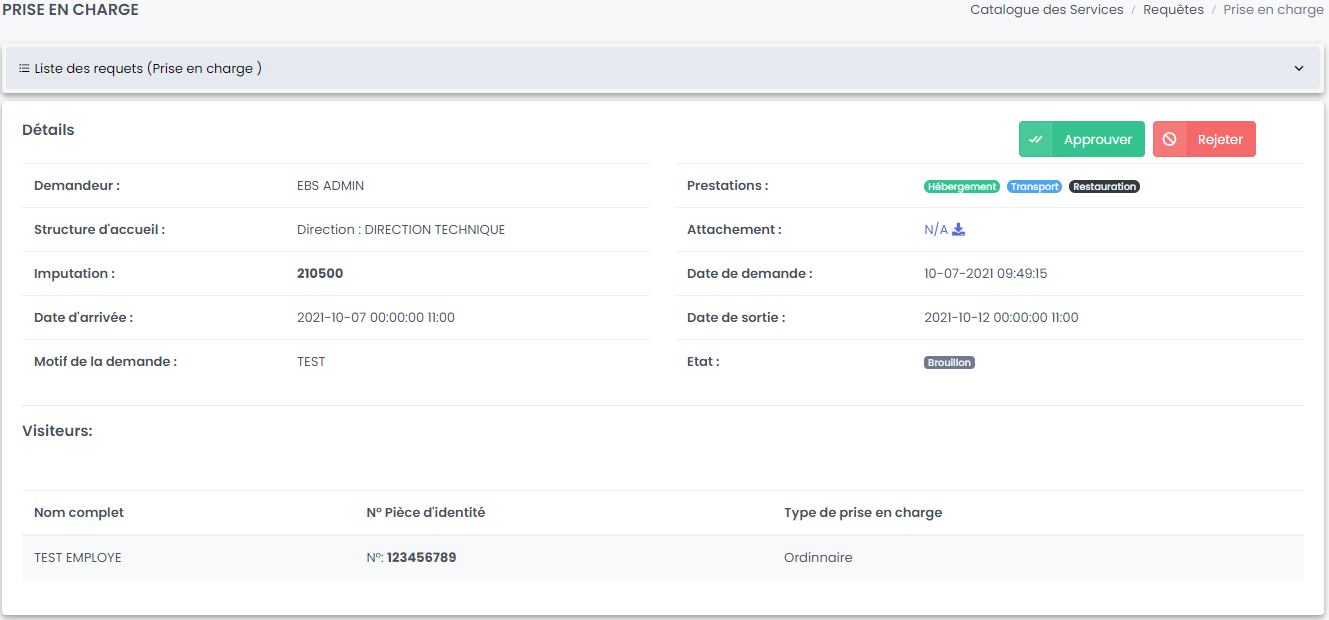Click the green Hébergement badge

961,187
